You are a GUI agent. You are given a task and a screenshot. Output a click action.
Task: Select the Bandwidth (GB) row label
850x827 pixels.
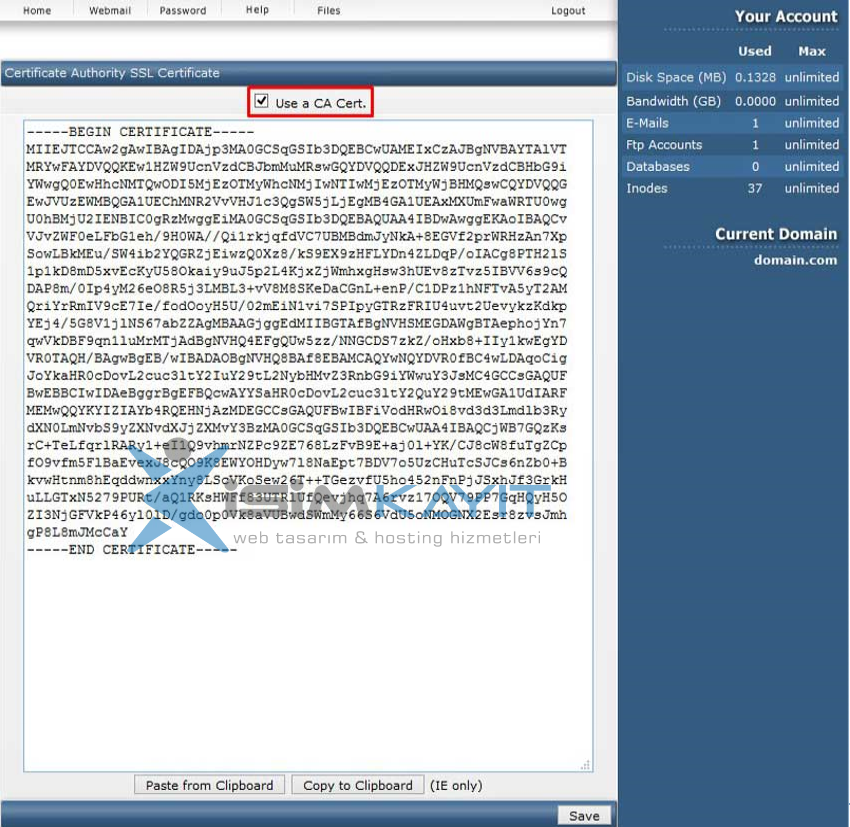[673, 101]
